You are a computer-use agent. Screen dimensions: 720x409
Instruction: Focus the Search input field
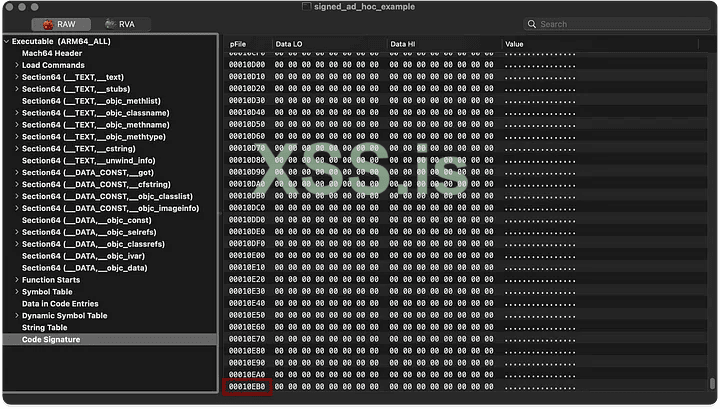[617, 24]
